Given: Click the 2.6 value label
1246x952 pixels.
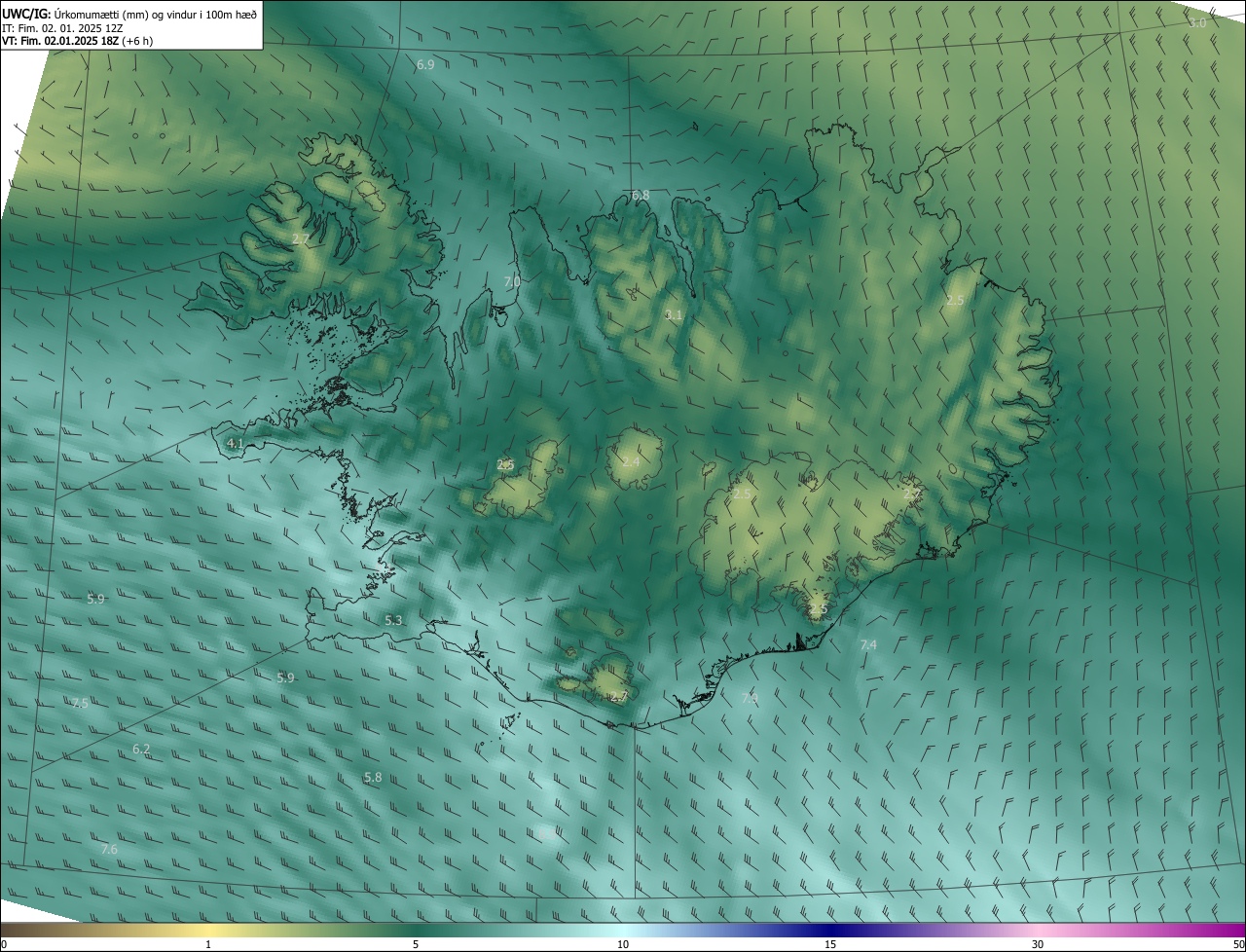Looking at the screenshot, I should [505, 465].
